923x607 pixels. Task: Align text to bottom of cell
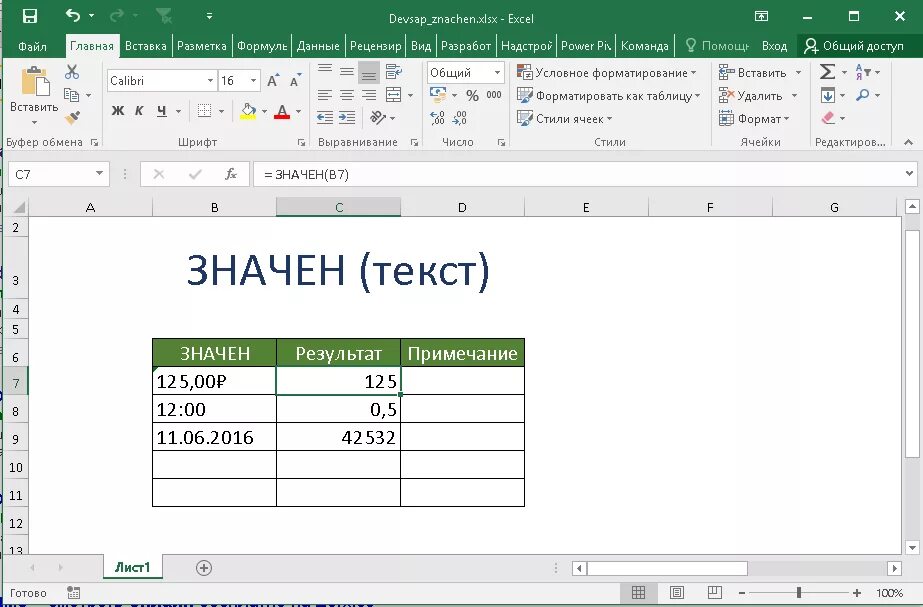pos(369,72)
